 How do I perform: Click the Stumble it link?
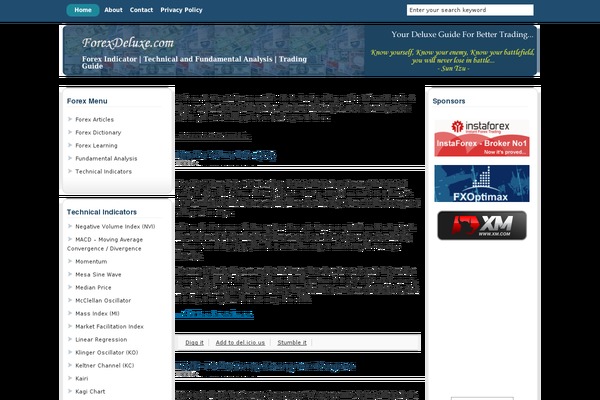(x=292, y=343)
